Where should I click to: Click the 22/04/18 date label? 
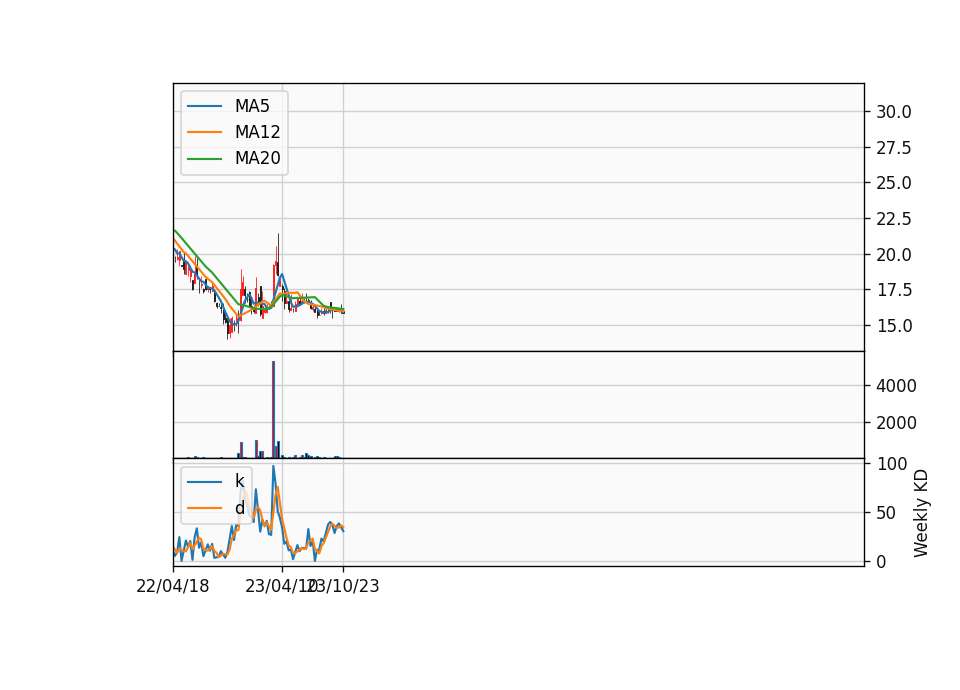(173, 587)
